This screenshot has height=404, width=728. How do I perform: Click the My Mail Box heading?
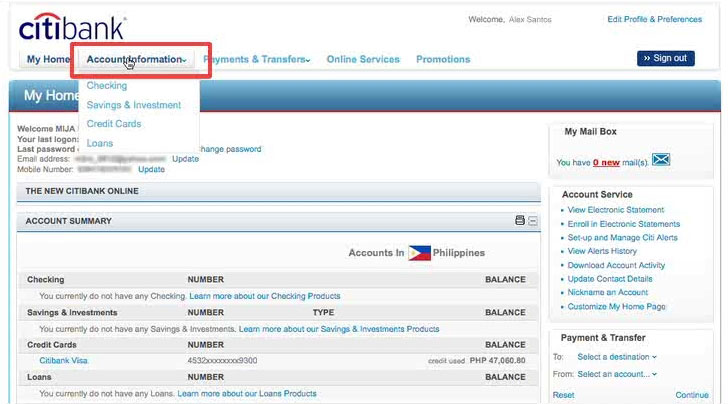[x=591, y=132]
